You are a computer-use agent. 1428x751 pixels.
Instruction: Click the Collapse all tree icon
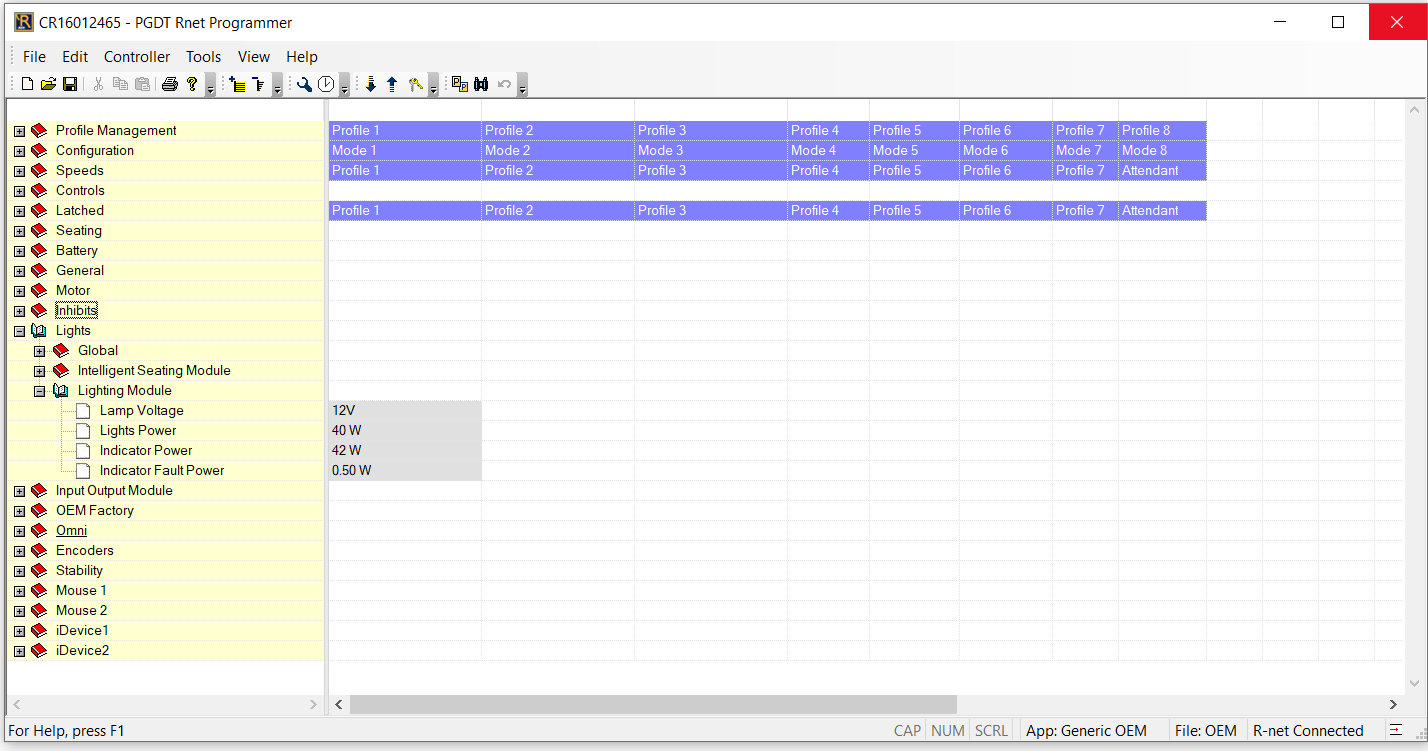click(x=259, y=85)
